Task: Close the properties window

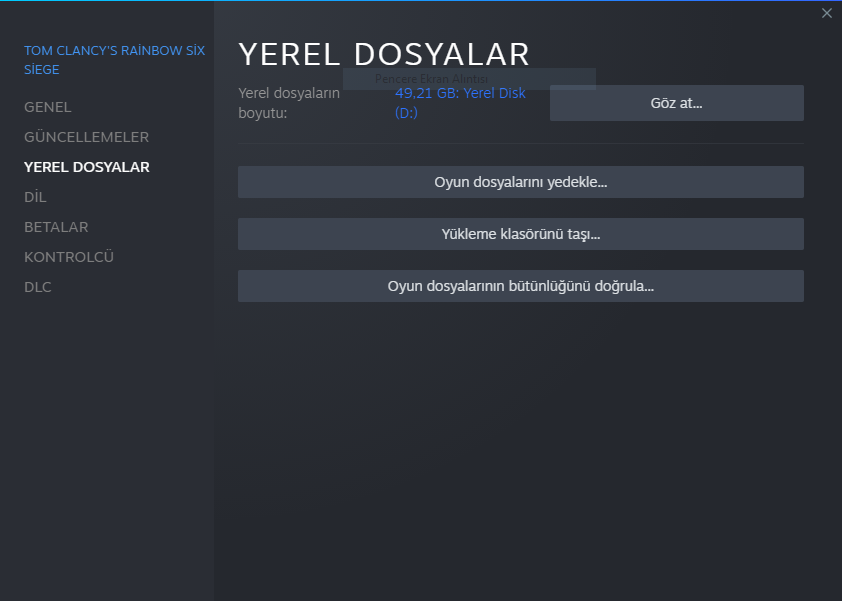Action: 827,13
